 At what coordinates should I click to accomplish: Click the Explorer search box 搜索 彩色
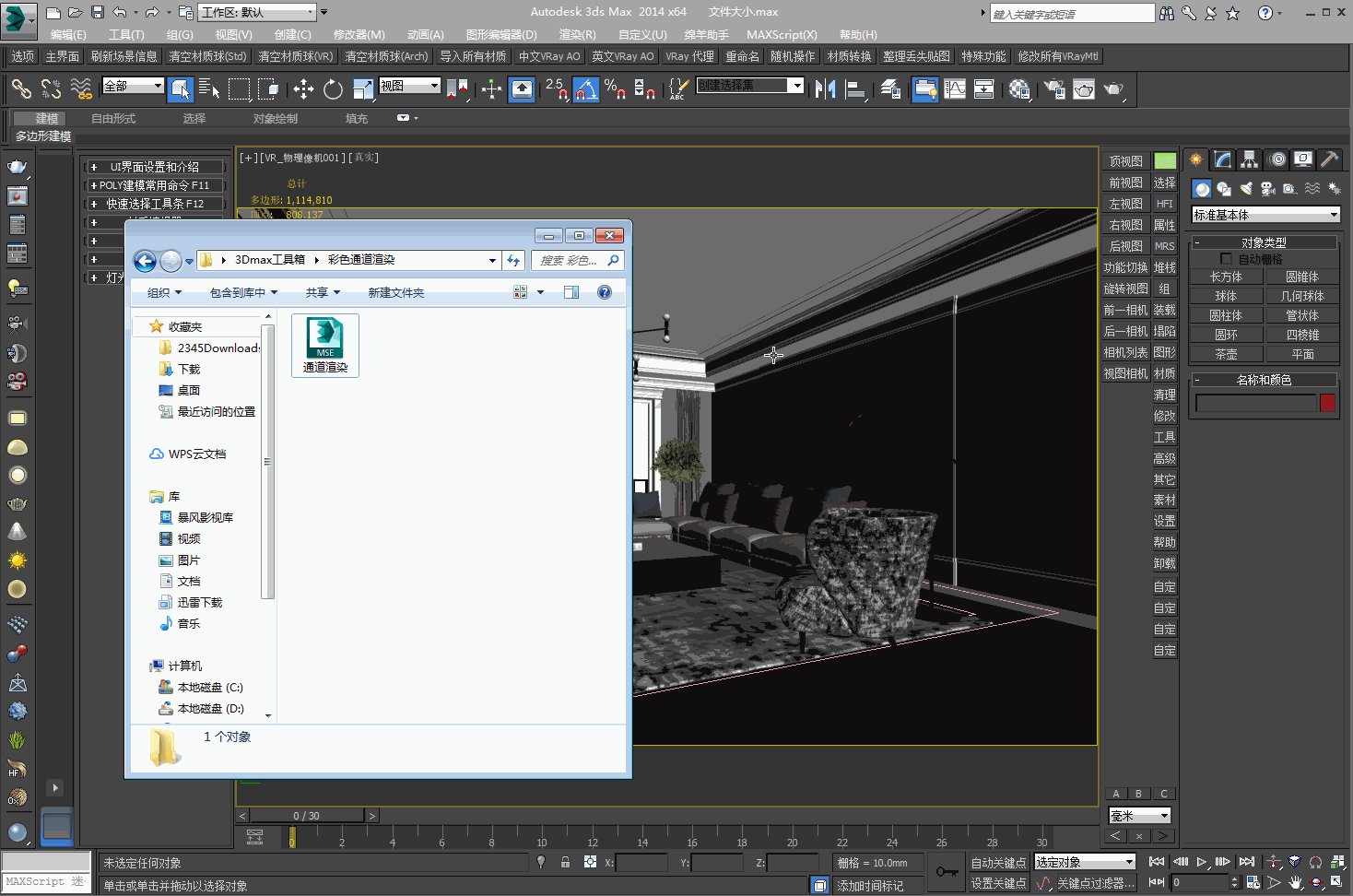coord(577,261)
